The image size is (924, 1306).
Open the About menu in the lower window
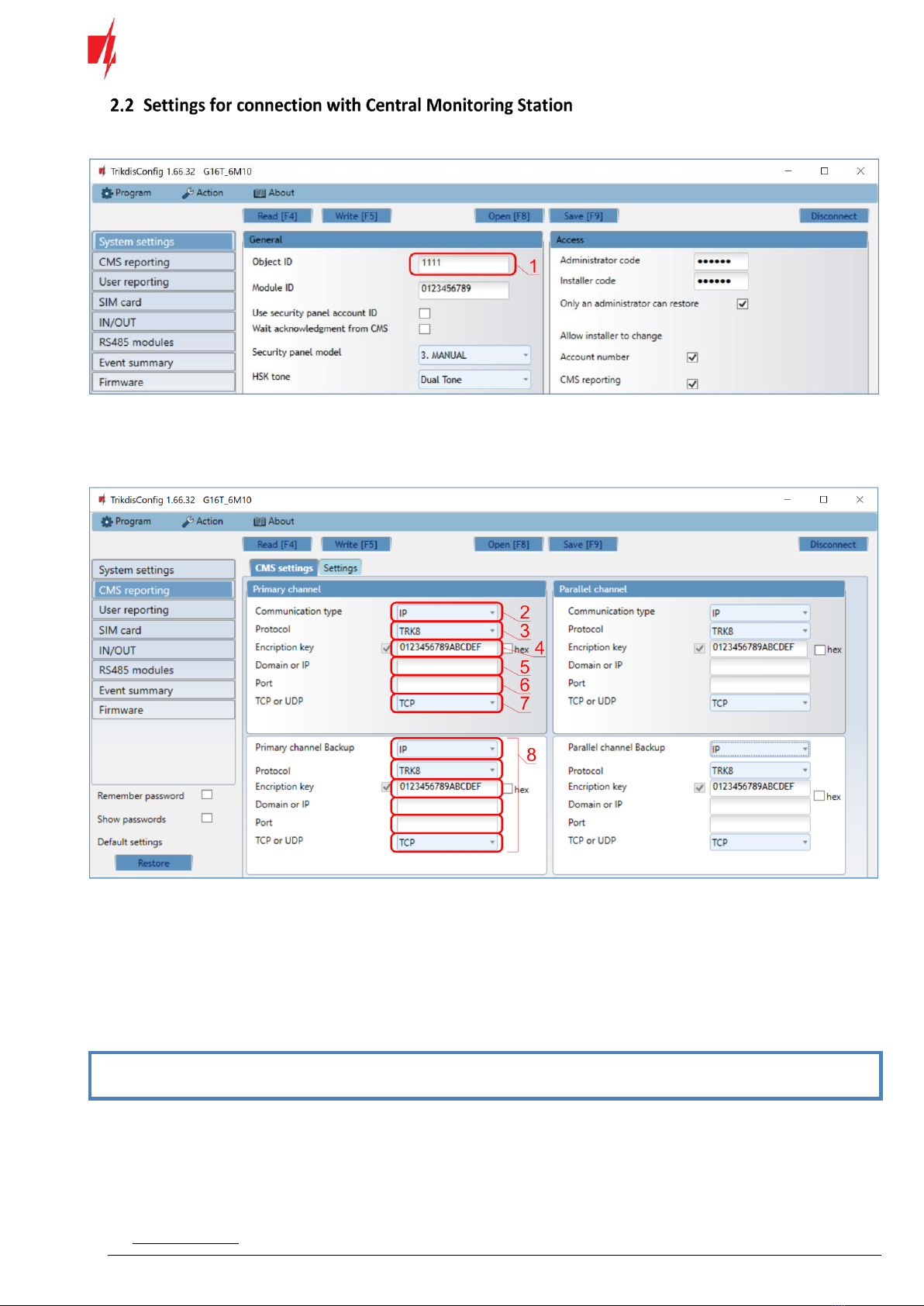point(274,522)
